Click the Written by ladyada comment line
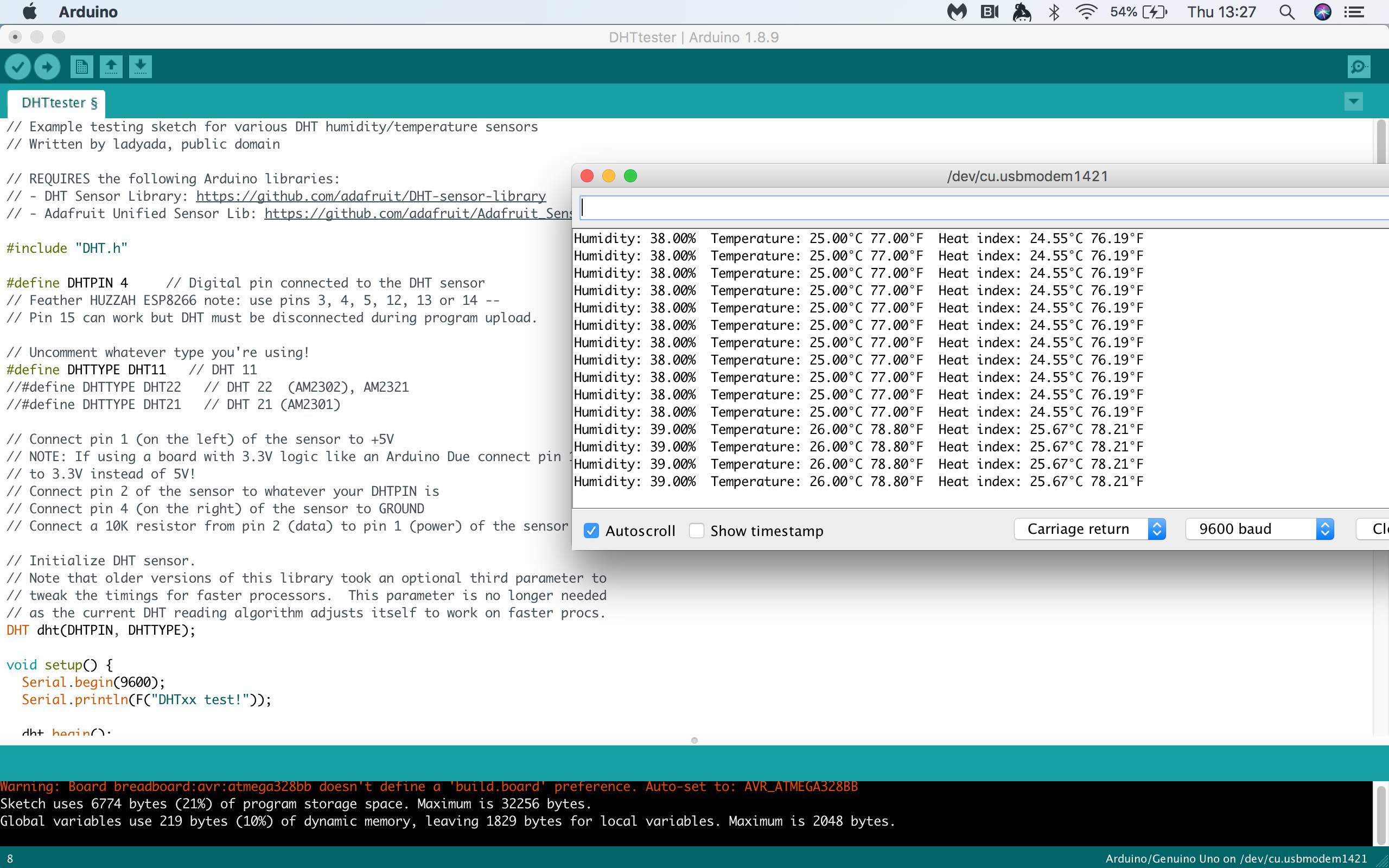This screenshot has width=1389, height=868. click(143, 144)
